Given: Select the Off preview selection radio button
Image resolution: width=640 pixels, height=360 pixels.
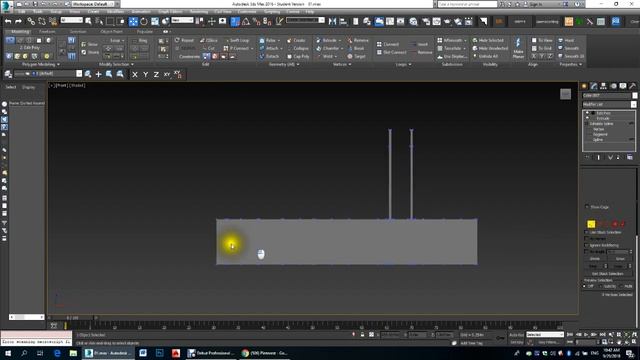Looking at the screenshot, I should point(584,286).
